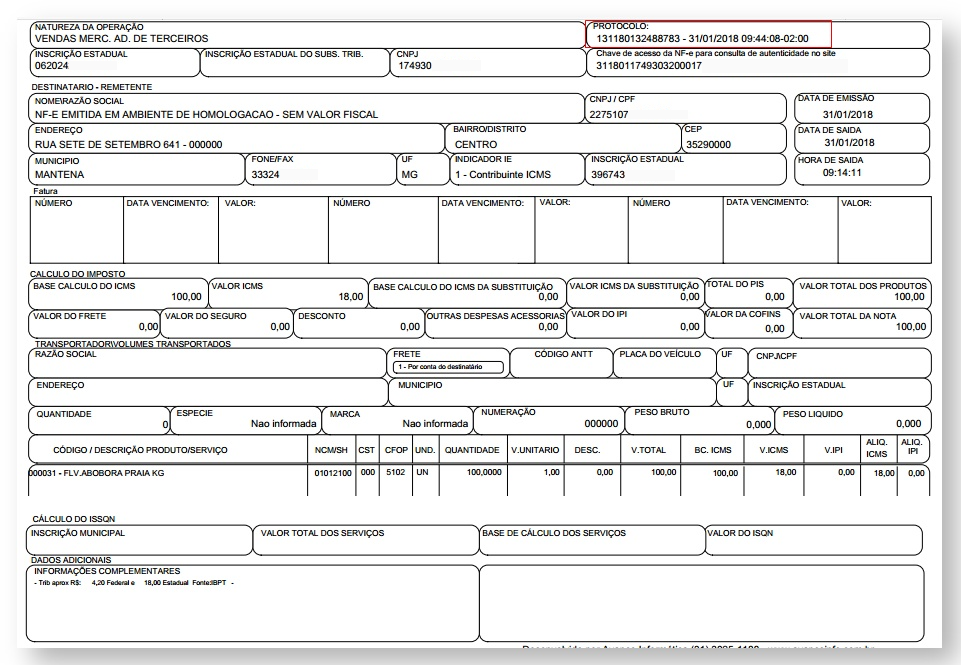Click the product row ALIQ. ICMS value 18,00

click(884, 473)
